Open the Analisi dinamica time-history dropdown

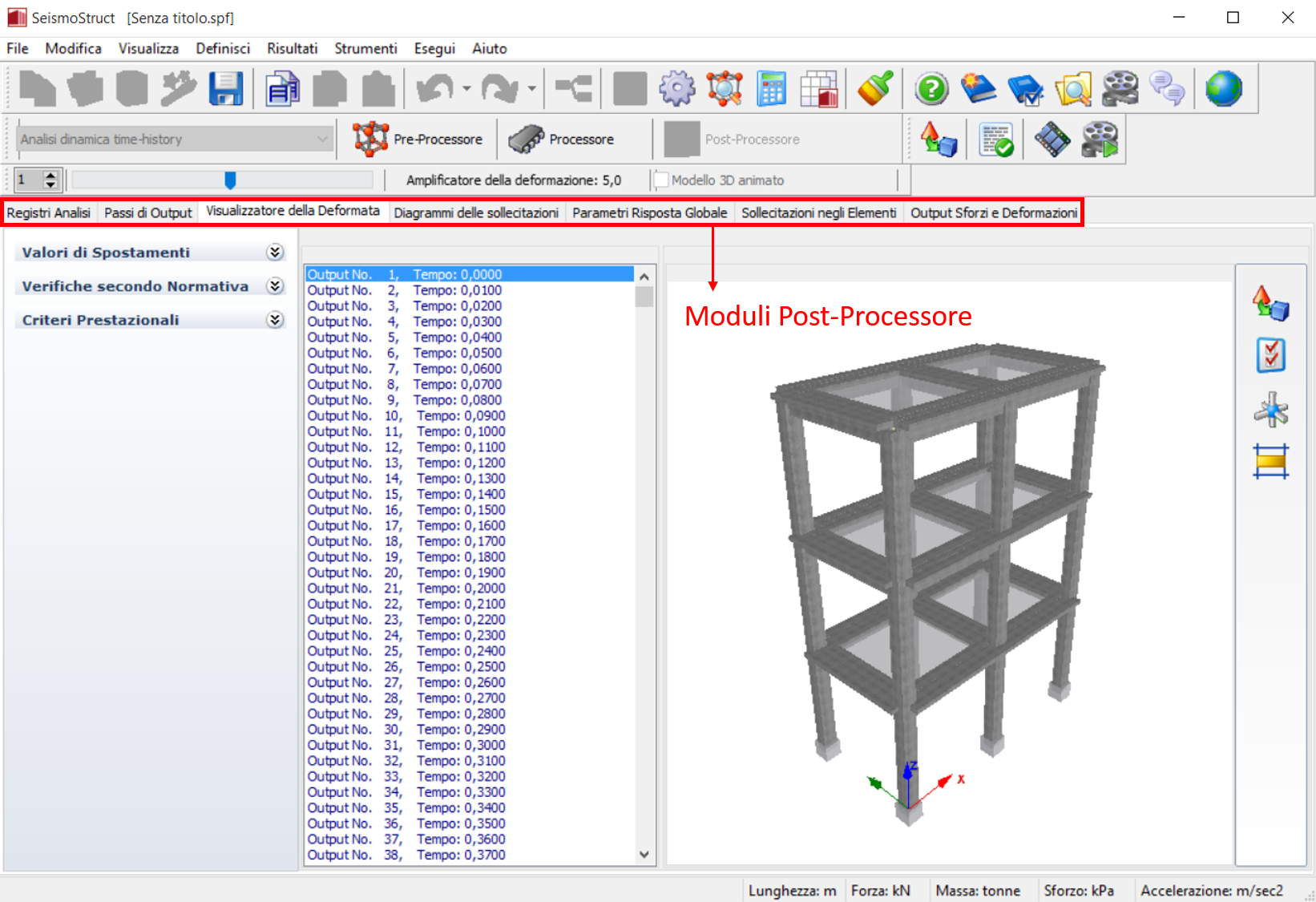point(174,140)
